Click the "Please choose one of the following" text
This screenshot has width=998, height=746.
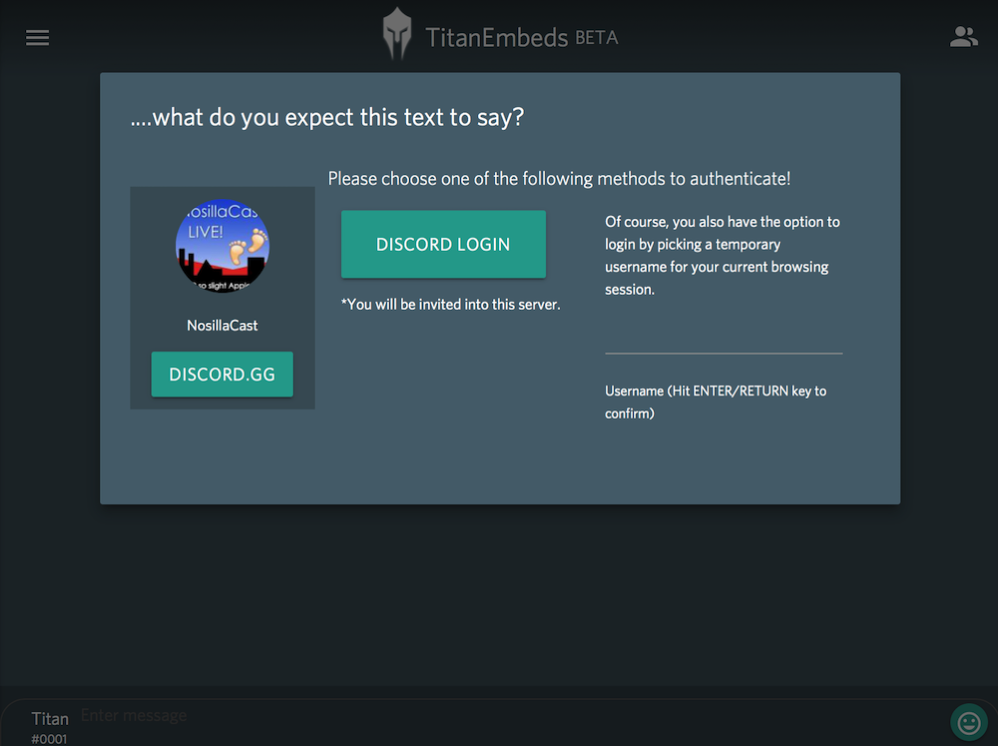pyautogui.click(x=559, y=179)
